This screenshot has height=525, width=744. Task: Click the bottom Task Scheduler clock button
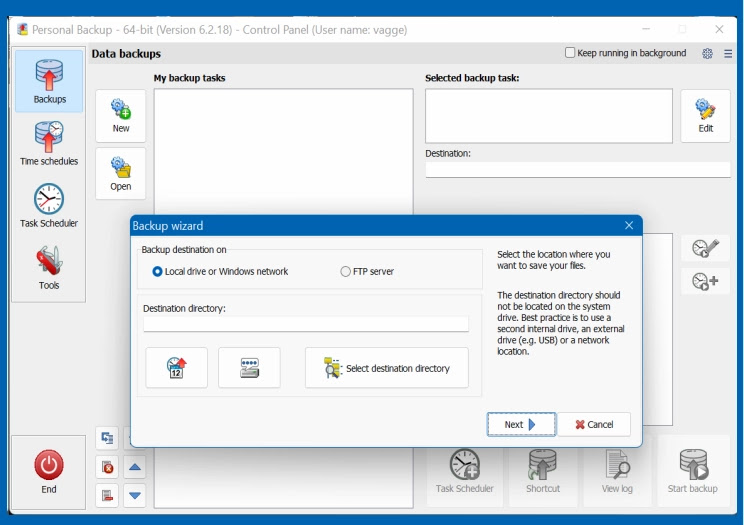(x=465, y=471)
